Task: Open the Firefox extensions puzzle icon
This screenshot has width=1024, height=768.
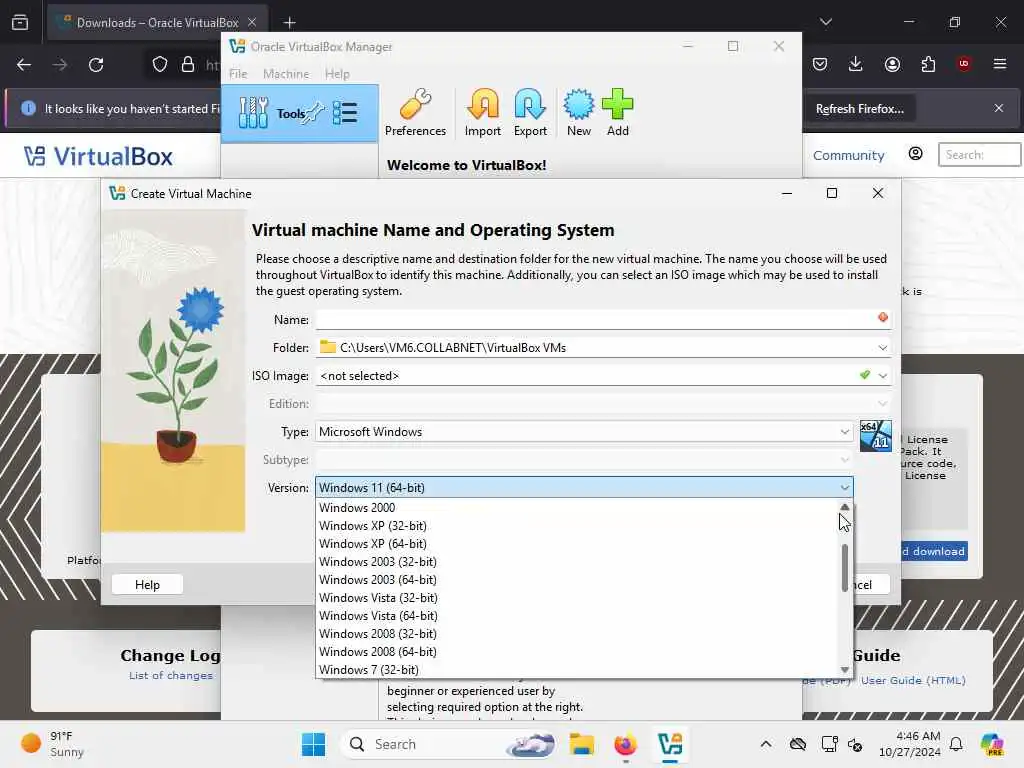Action: [928, 64]
